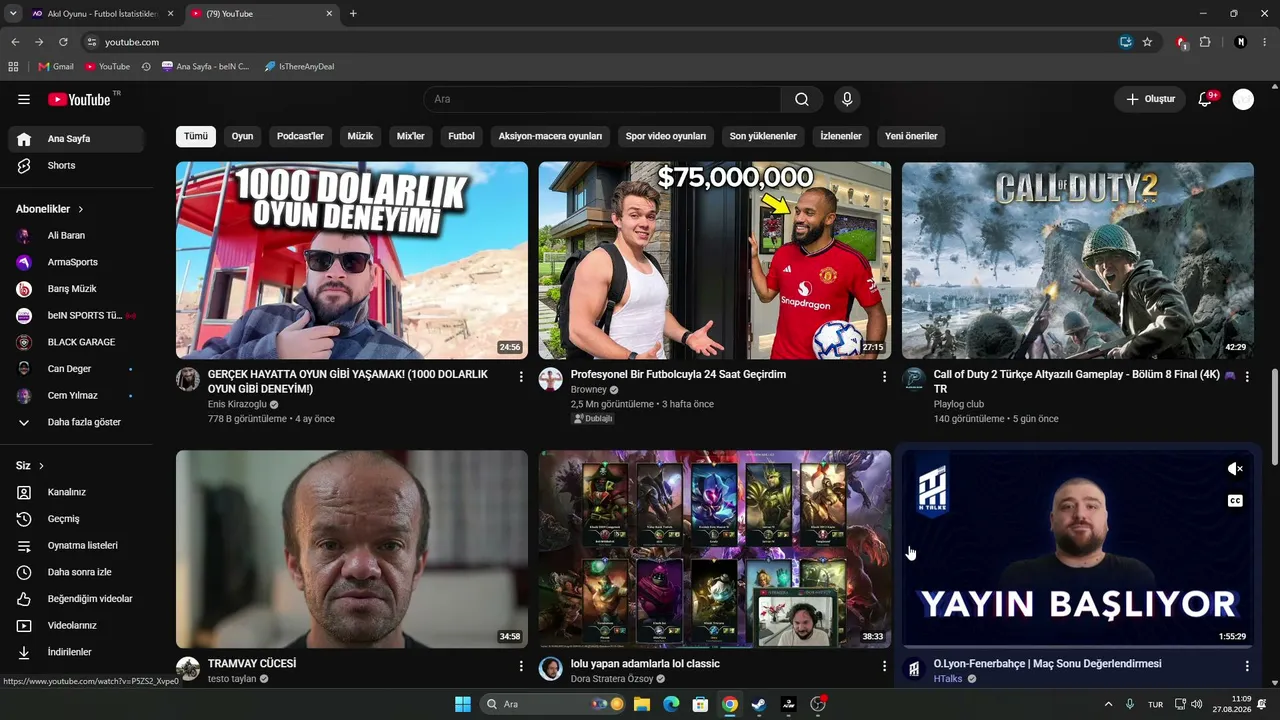This screenshot has height=720, width=1280.
Task: Select the Aksiyon-macera oyunları chip
Action: coord(551,136)
